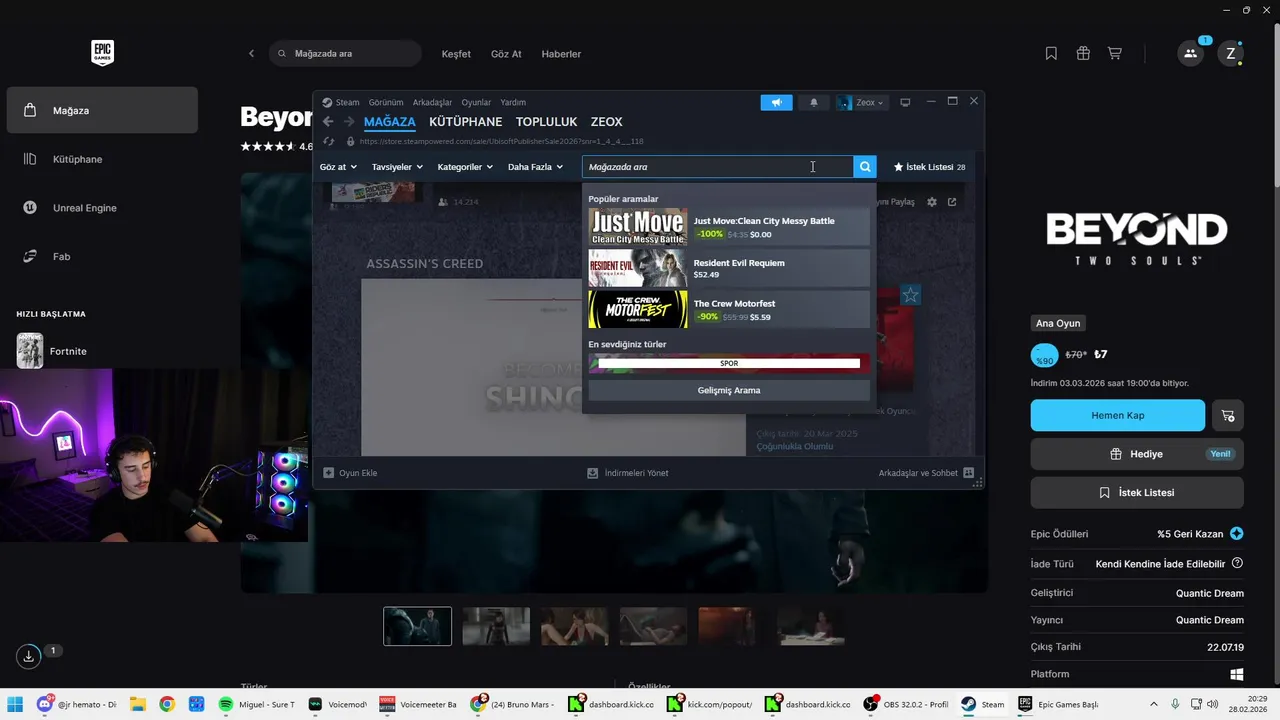Select Mağaza in Epic sidebar

pyautogui.click(x=102, y=110)
